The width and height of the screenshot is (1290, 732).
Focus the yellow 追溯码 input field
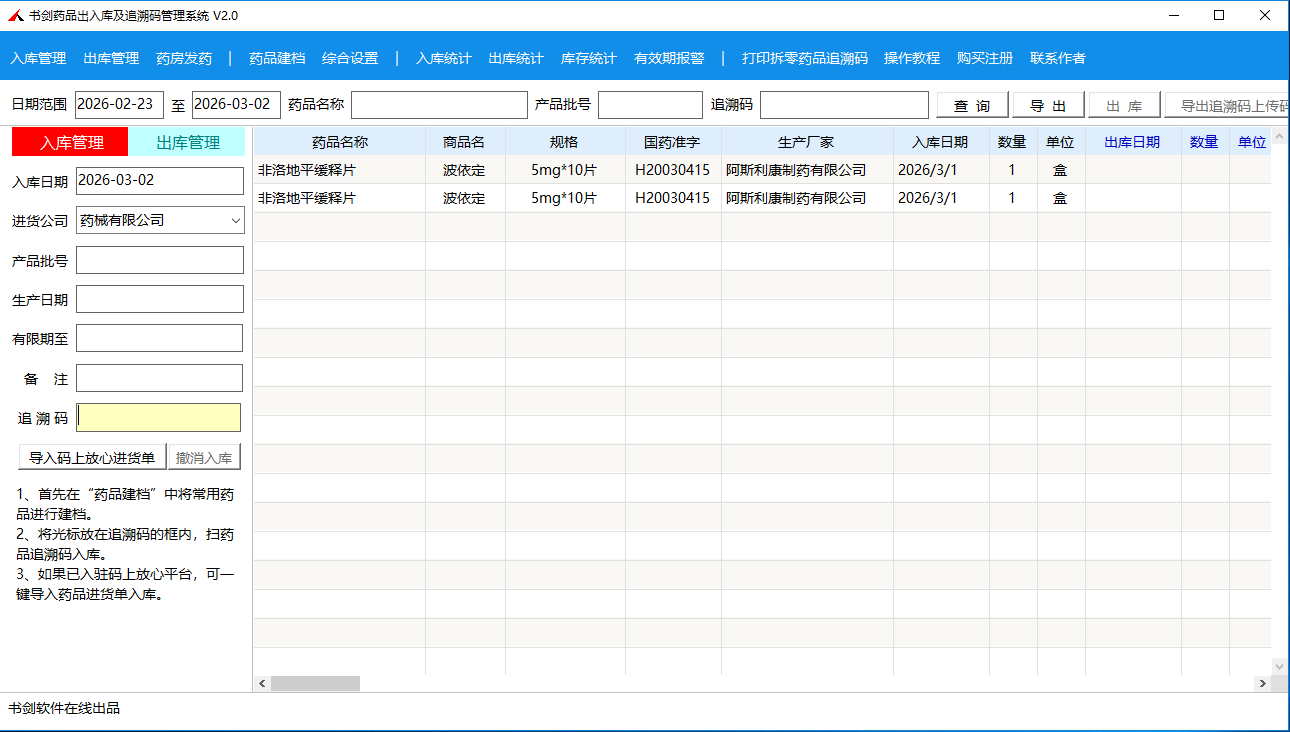159,418
